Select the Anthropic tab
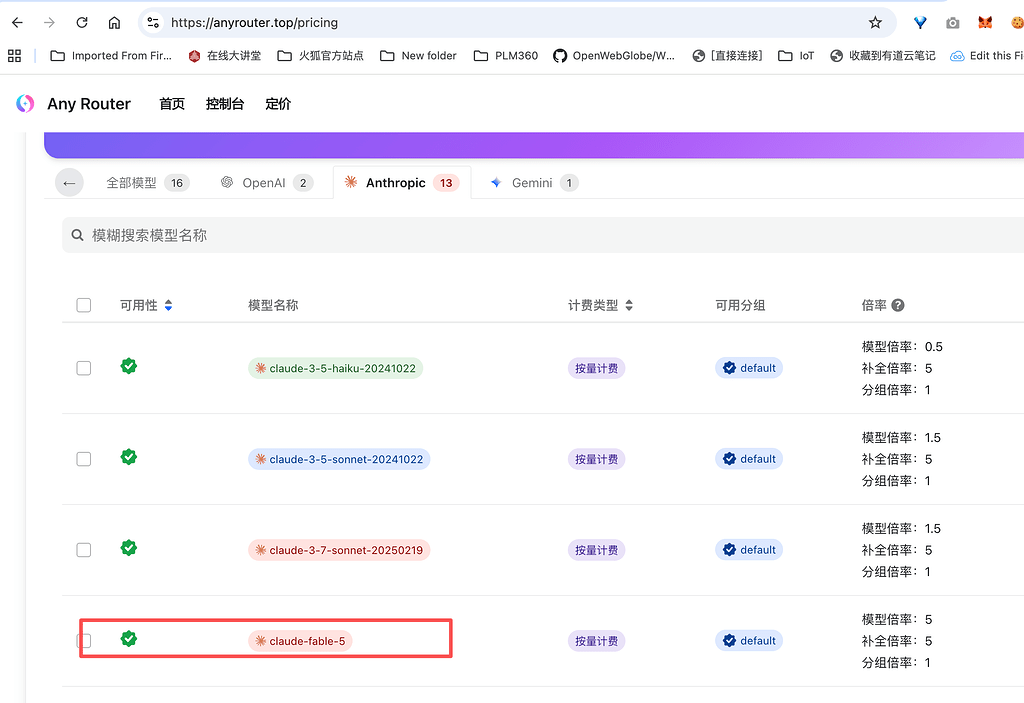Image resolution: width=1024 pixels, height=703 pixels. [402, 183]
